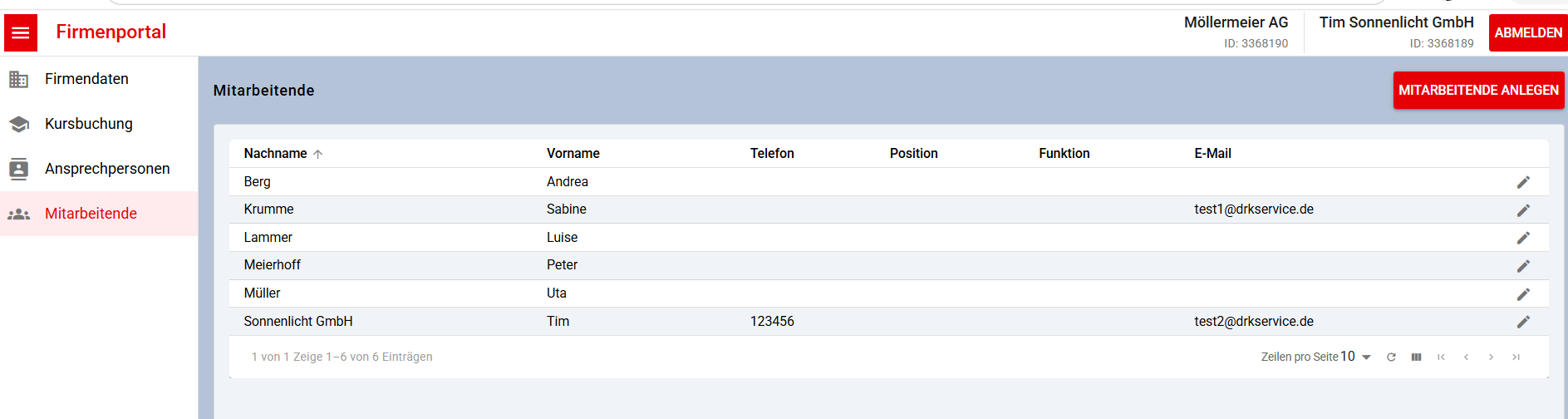The image size is (1568, 419).
Task: Sort by Nachname column header
Action: pyautogui.click(x=275, y=154)
